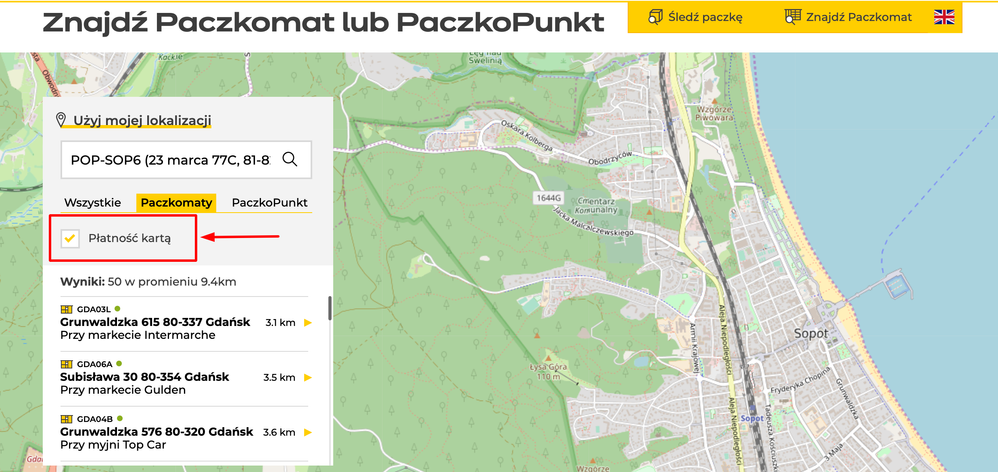Click the location pin icon
998x472 pixels.
tap(62, 121)
